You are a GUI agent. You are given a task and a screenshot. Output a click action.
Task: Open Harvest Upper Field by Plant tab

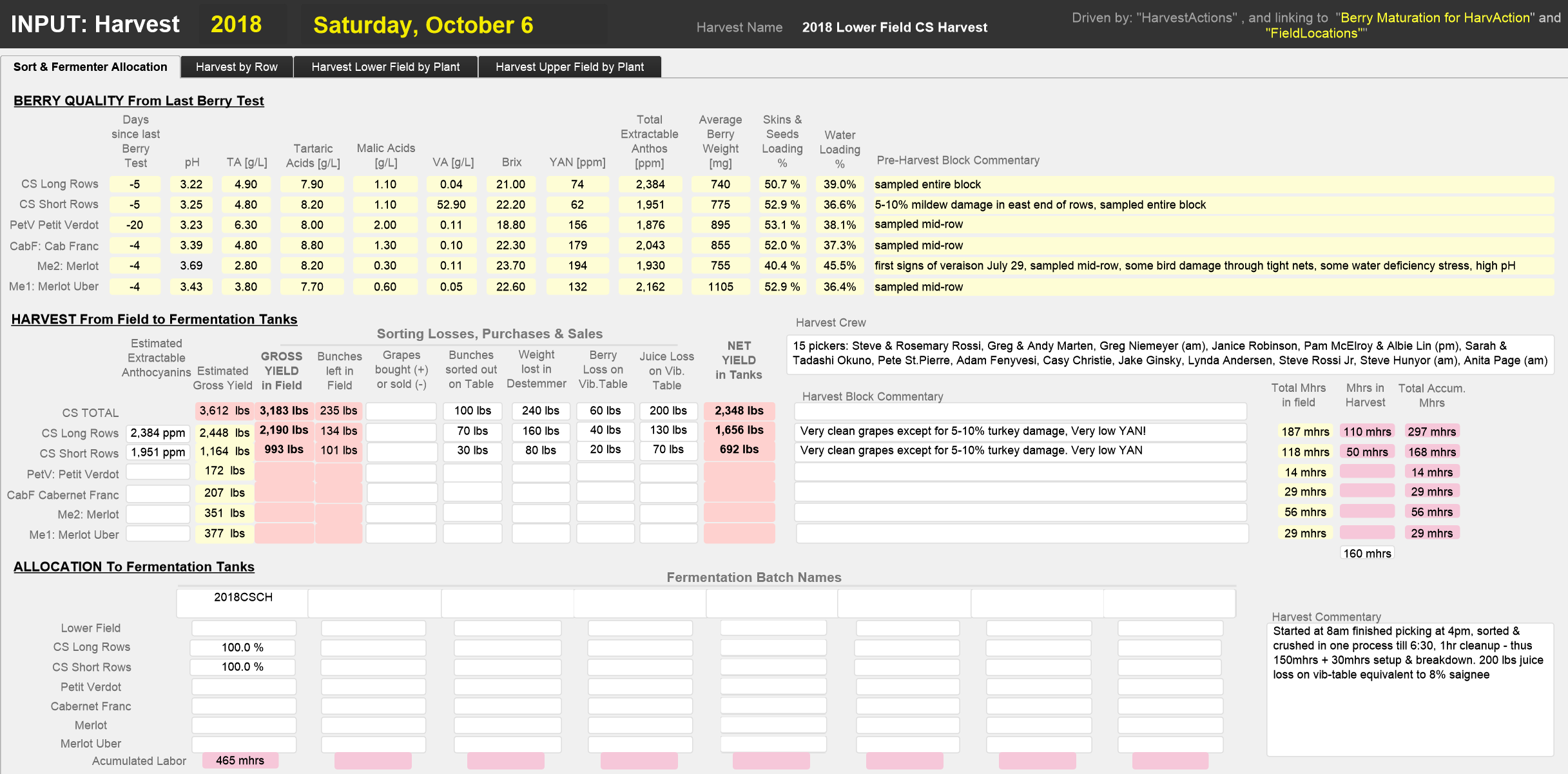pyautogui.click(x=570, y=67)
